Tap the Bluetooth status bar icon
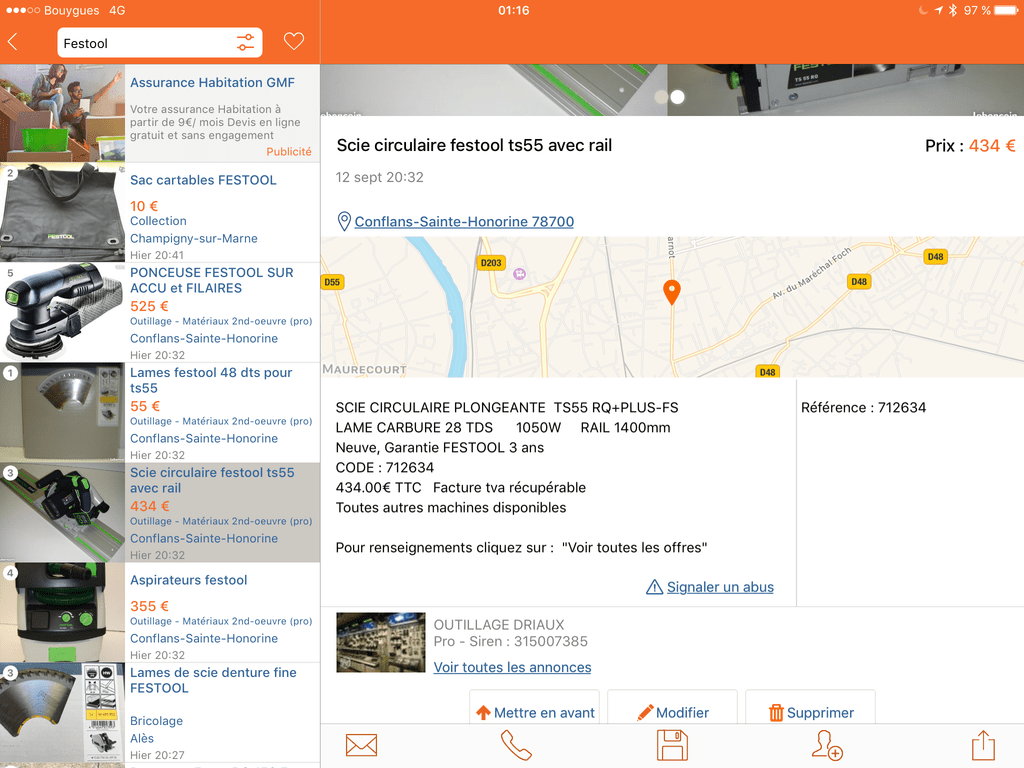 pyautogui.click(x=953, y=10)
